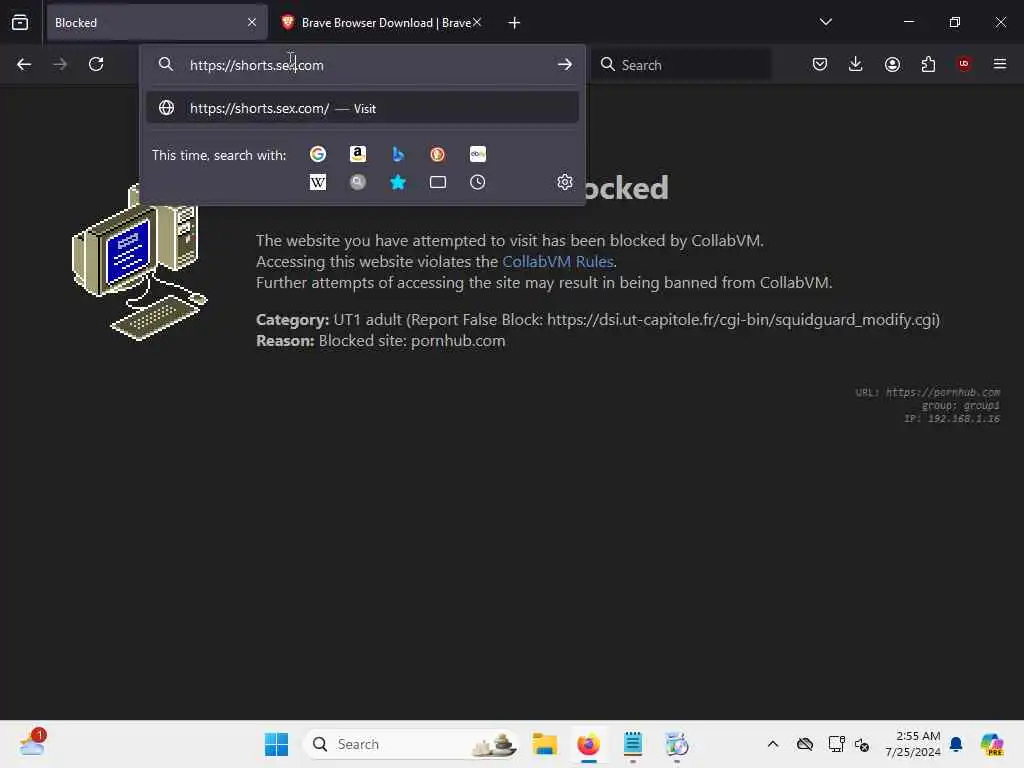1024x768 pixels.
Task: Search within History clock icon
Action: click(477, 182)
